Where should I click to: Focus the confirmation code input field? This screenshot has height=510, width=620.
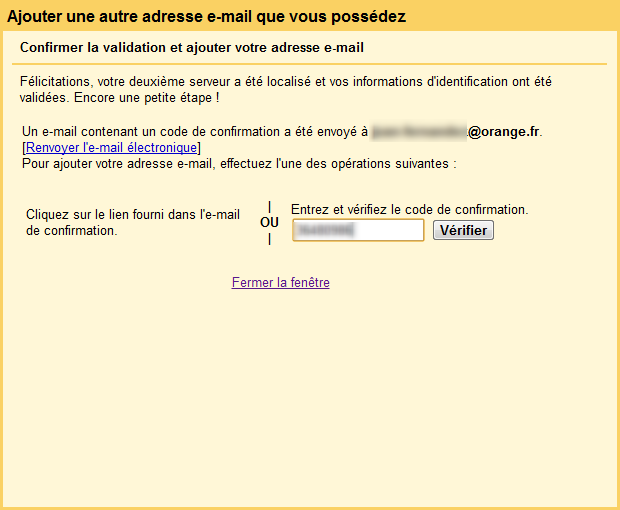point(358,230)
